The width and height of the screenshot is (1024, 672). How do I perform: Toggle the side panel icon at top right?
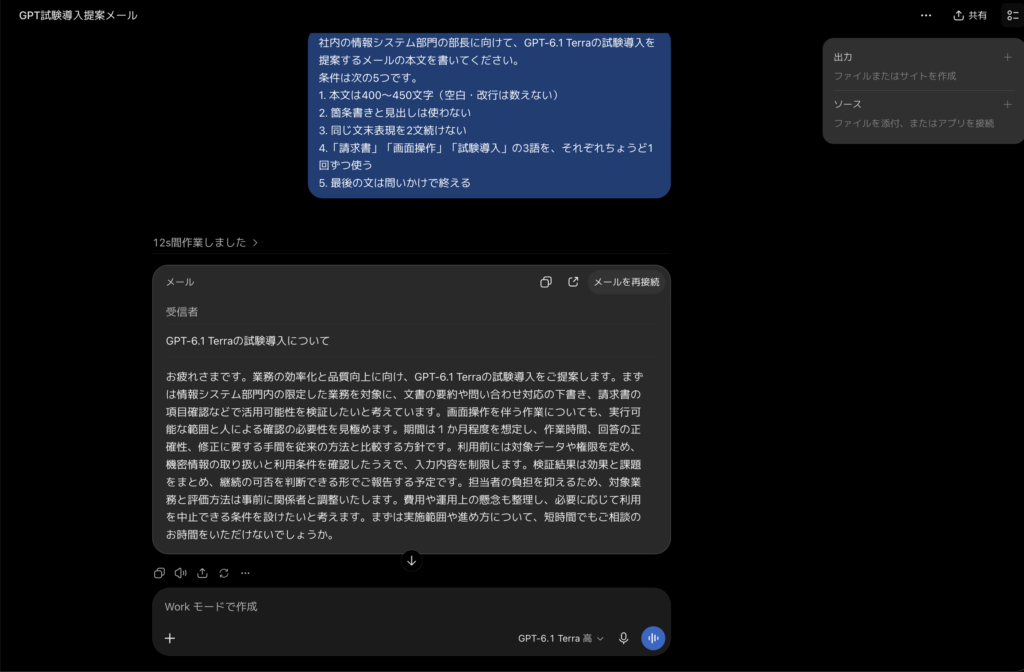[1012, 15]
